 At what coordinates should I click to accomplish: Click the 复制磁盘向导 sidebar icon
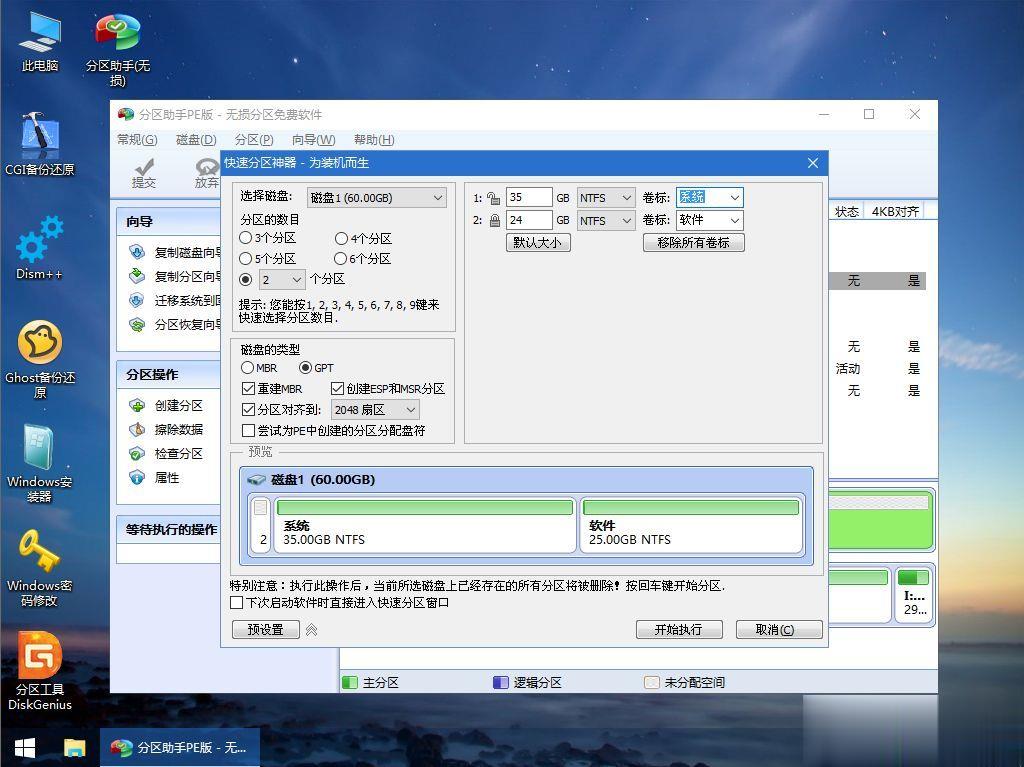pyautogui.click(x=137, y=252)
